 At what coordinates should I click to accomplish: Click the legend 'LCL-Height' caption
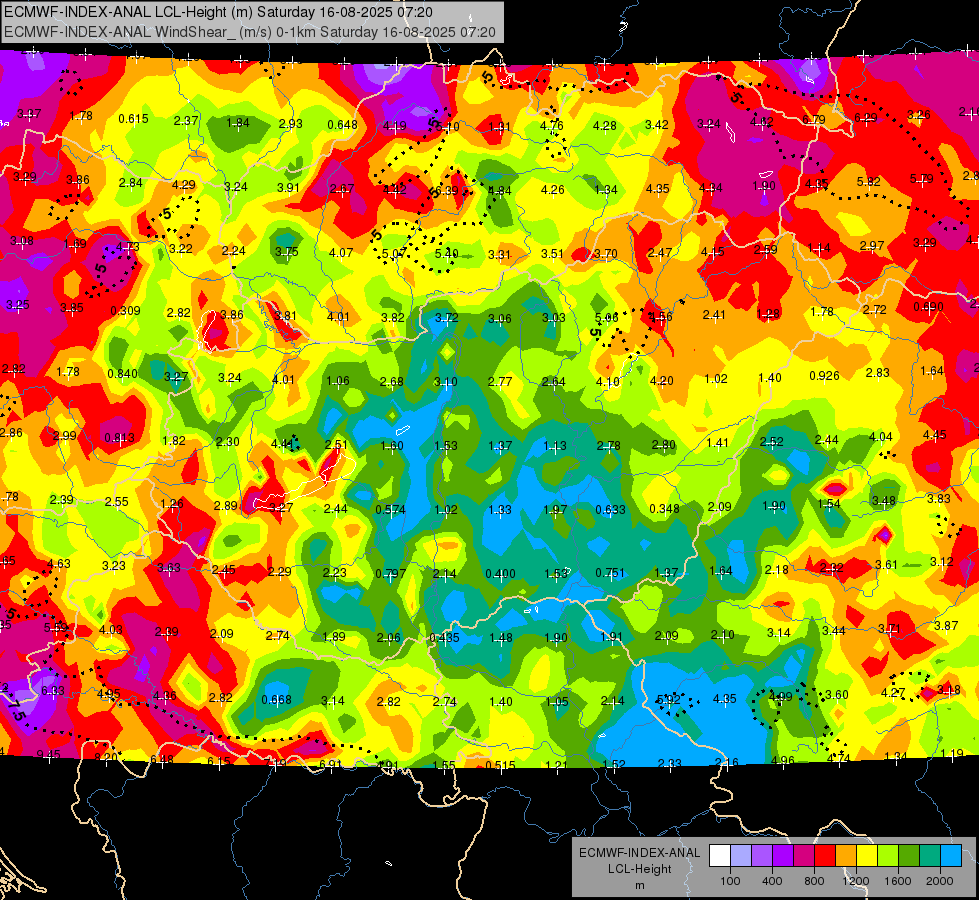click(639, 869)
